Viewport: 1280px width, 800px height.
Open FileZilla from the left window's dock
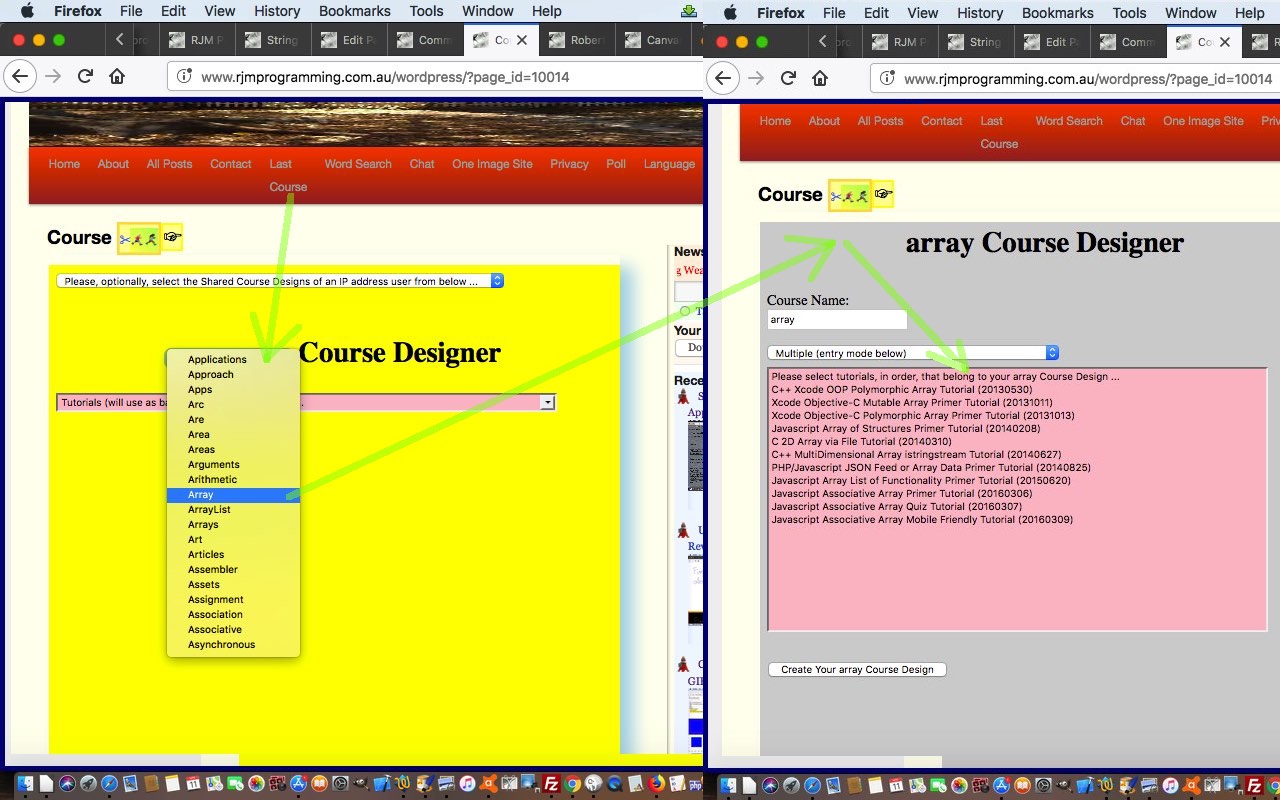coord(551,784)
